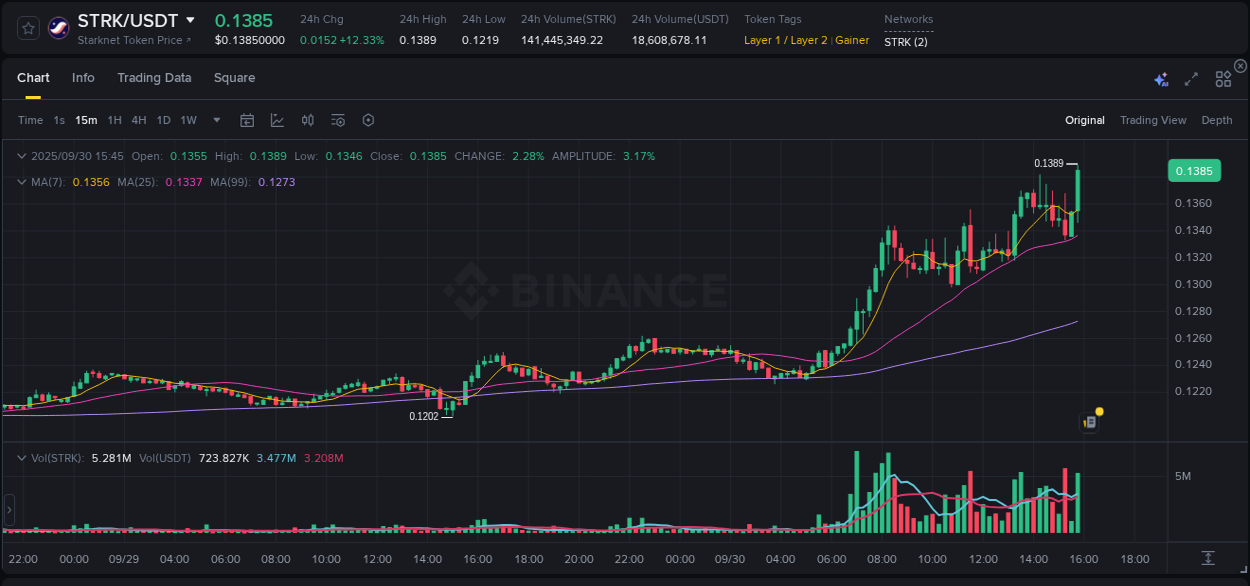Screen dimensions: 1250x586
Task: Open the Binance AI assistant
Action: pyautogui.click(x=1160, y=78)
